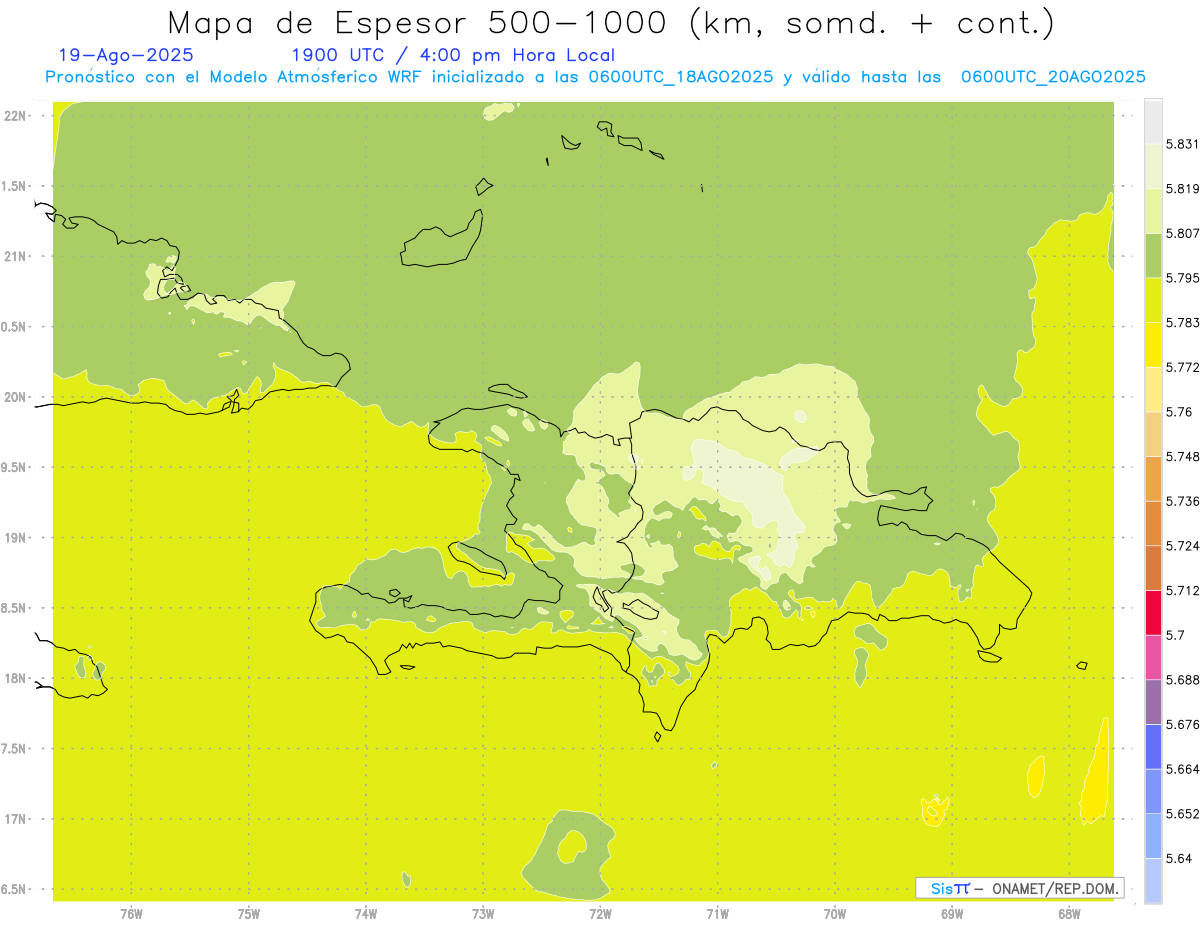The height and width of the screenshot is (927, 1200).
Task: Click the legend value 5.652
Action: [1183, 814]
